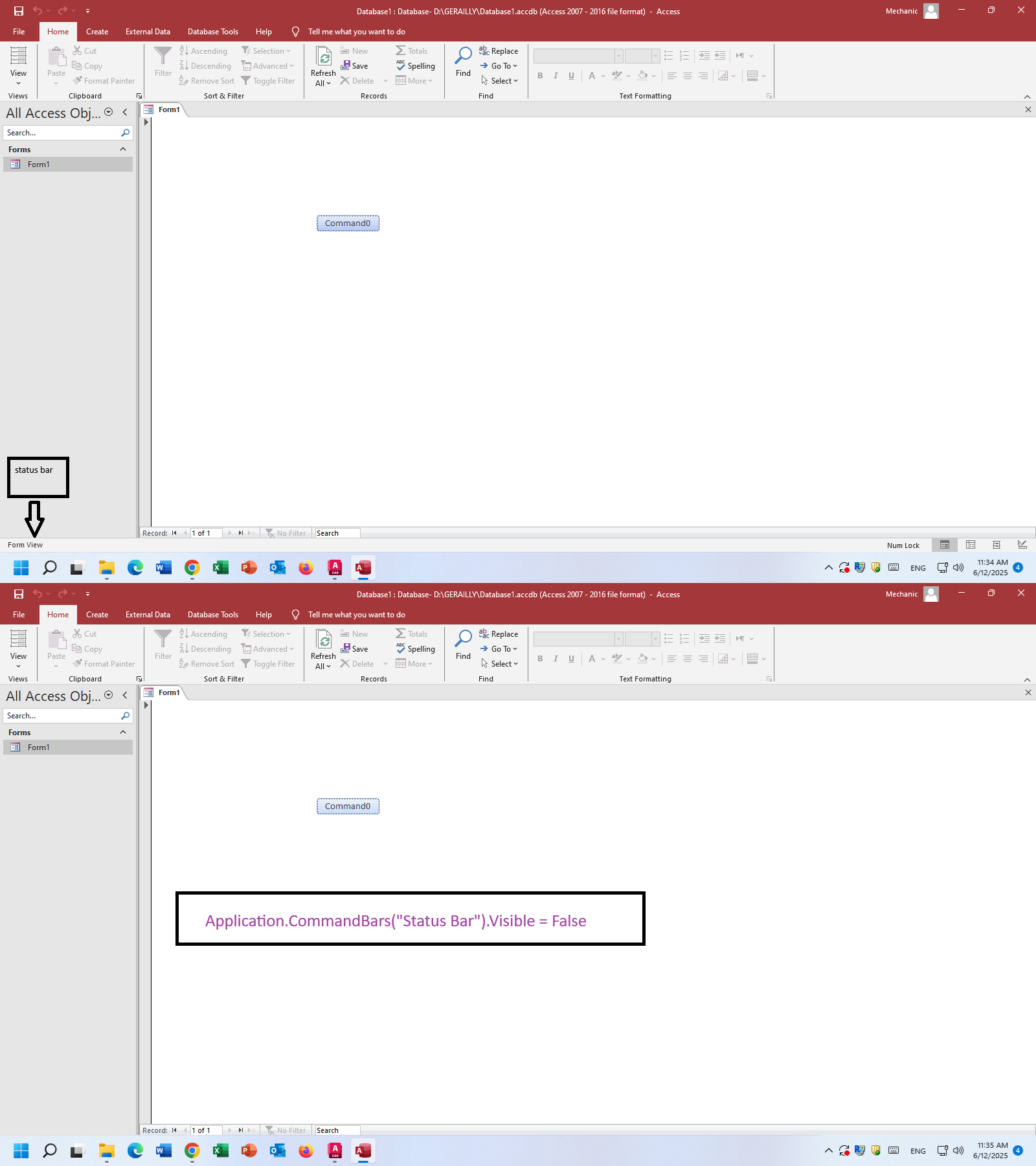Toggle Italic formatting in lower window ribbon
Screen dimensions: 1036x1166
556,659
